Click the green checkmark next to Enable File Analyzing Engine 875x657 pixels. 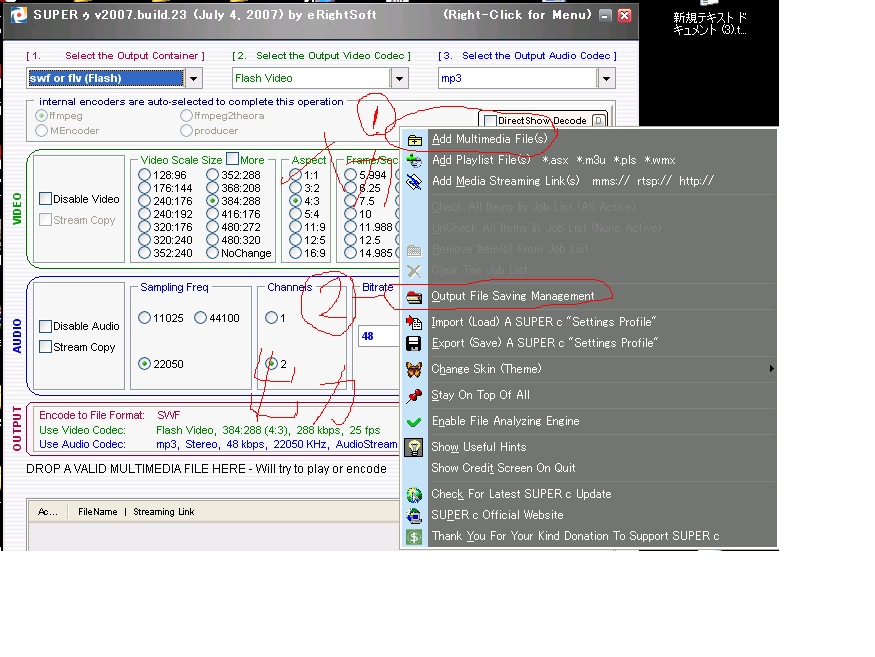[414, 422]
